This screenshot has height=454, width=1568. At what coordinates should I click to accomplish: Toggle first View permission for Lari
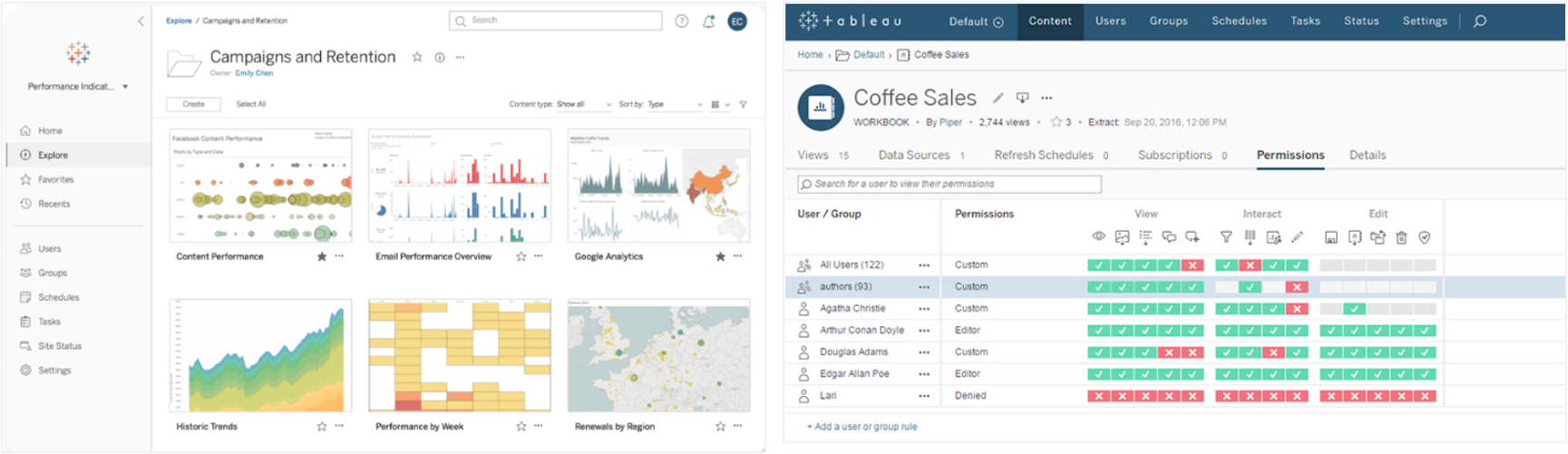pos(1098,396)
